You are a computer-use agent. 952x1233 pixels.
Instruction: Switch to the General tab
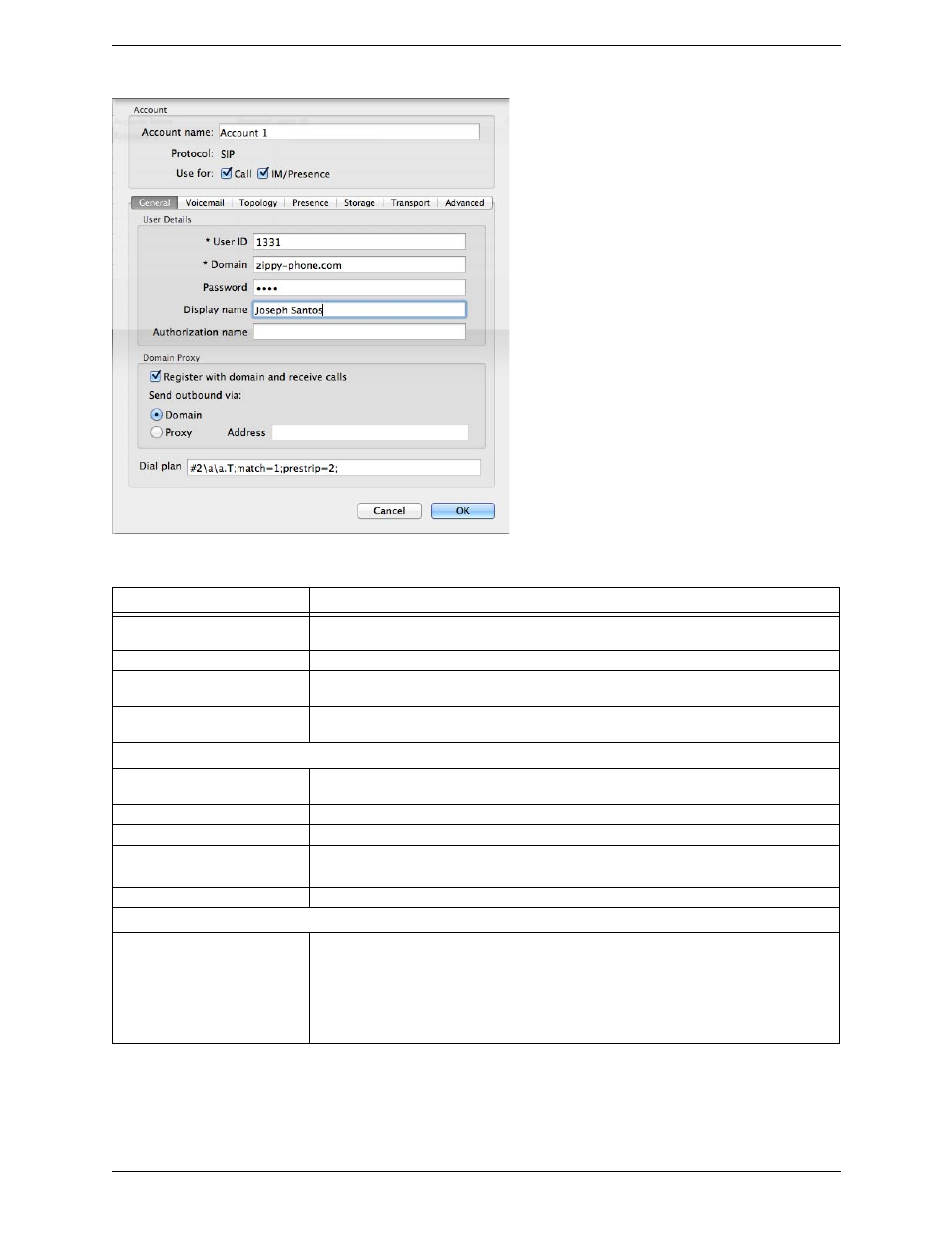pyautogui.click(x=155, y=202)
